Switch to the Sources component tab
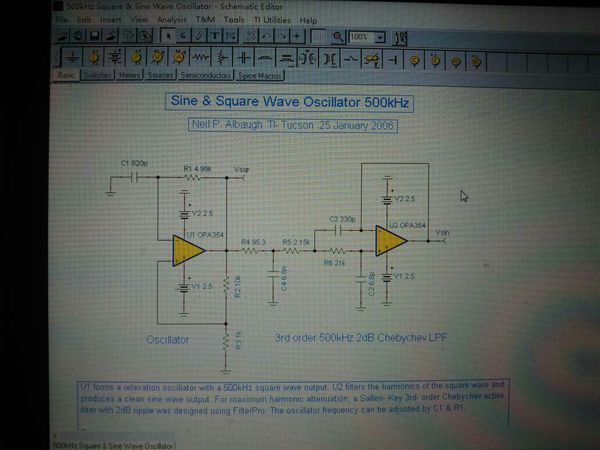This screenshot has height=450, width=600. [x=160, y=75]
